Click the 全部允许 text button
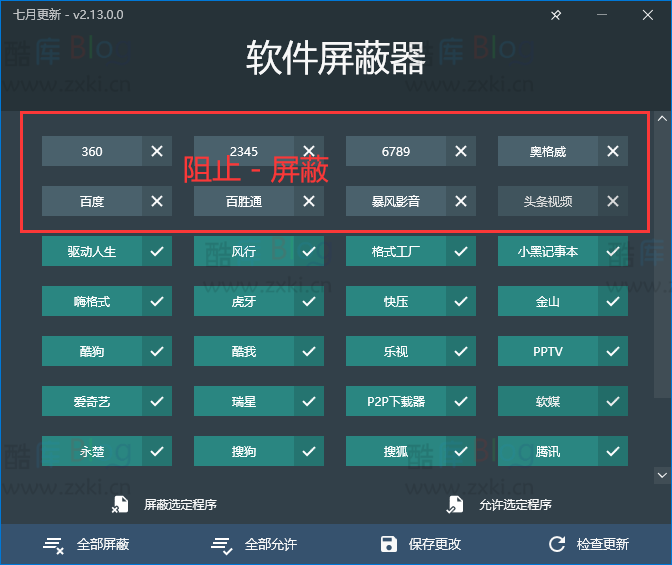The height and width of the screenshot is (565, 672). point(271,544)
